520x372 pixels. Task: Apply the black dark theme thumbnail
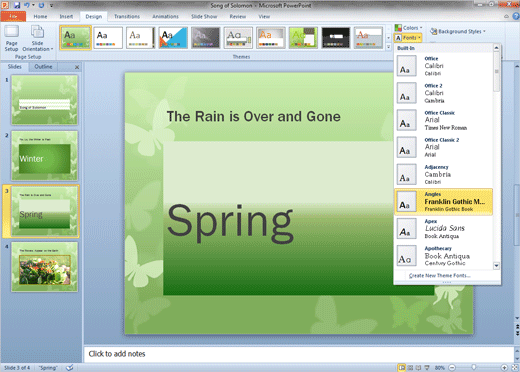[x=336, y=38]
